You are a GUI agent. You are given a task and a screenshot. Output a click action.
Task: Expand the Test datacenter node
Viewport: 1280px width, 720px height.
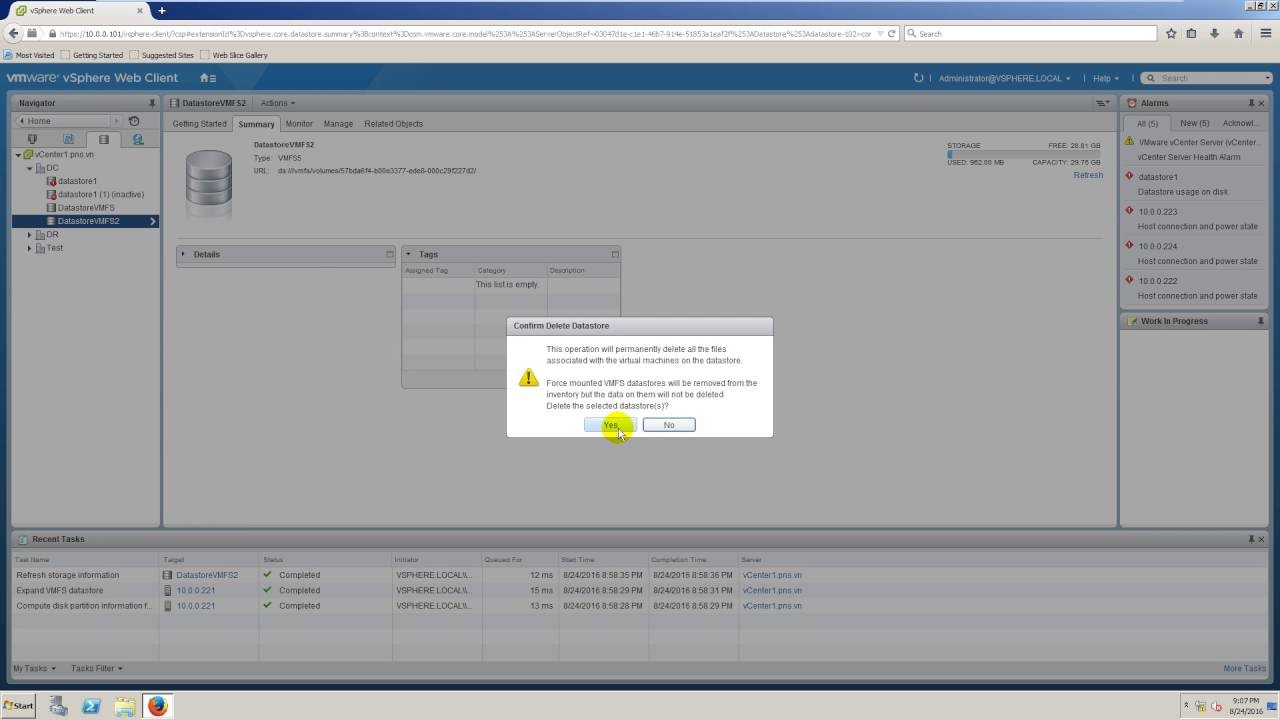click(x=29, y=248)
